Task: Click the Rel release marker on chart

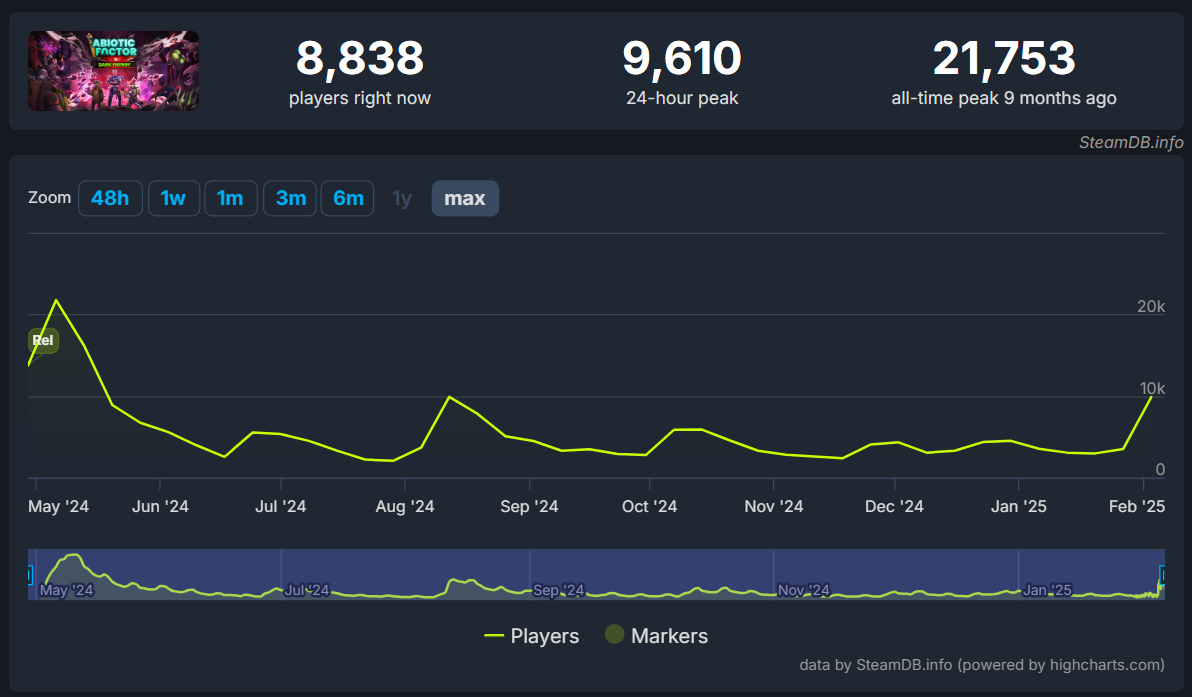Action: (43, 340)
